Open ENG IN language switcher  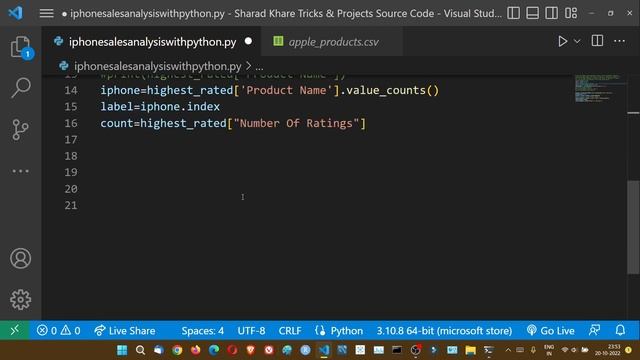coord(549,350)
